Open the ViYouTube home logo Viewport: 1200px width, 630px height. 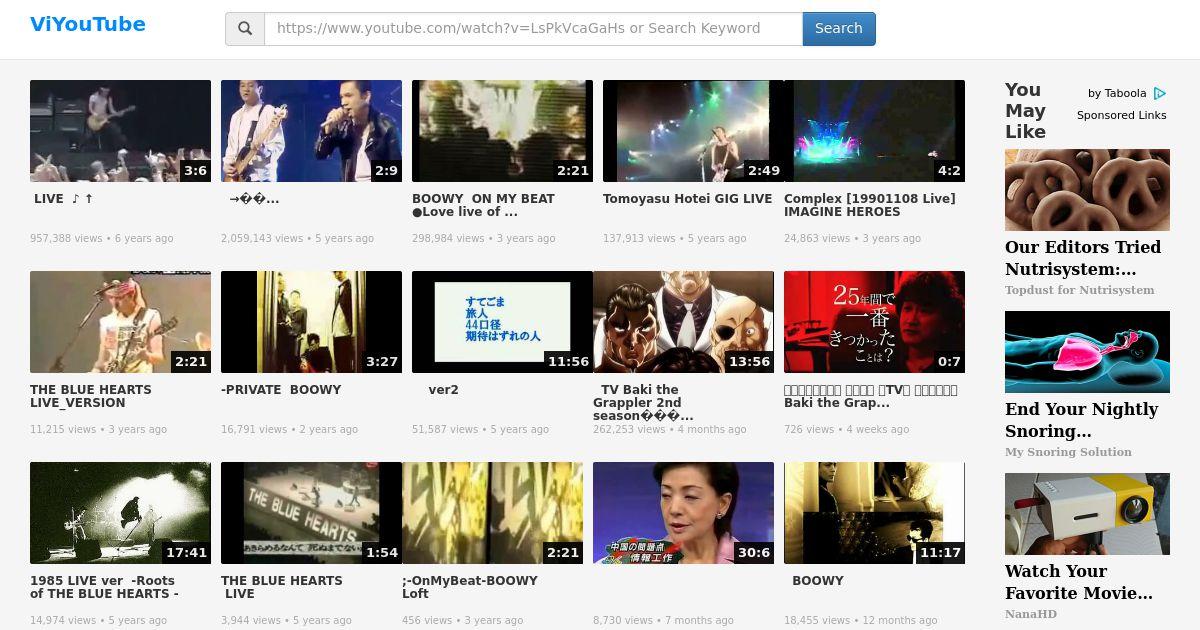(x=88, y=24)
